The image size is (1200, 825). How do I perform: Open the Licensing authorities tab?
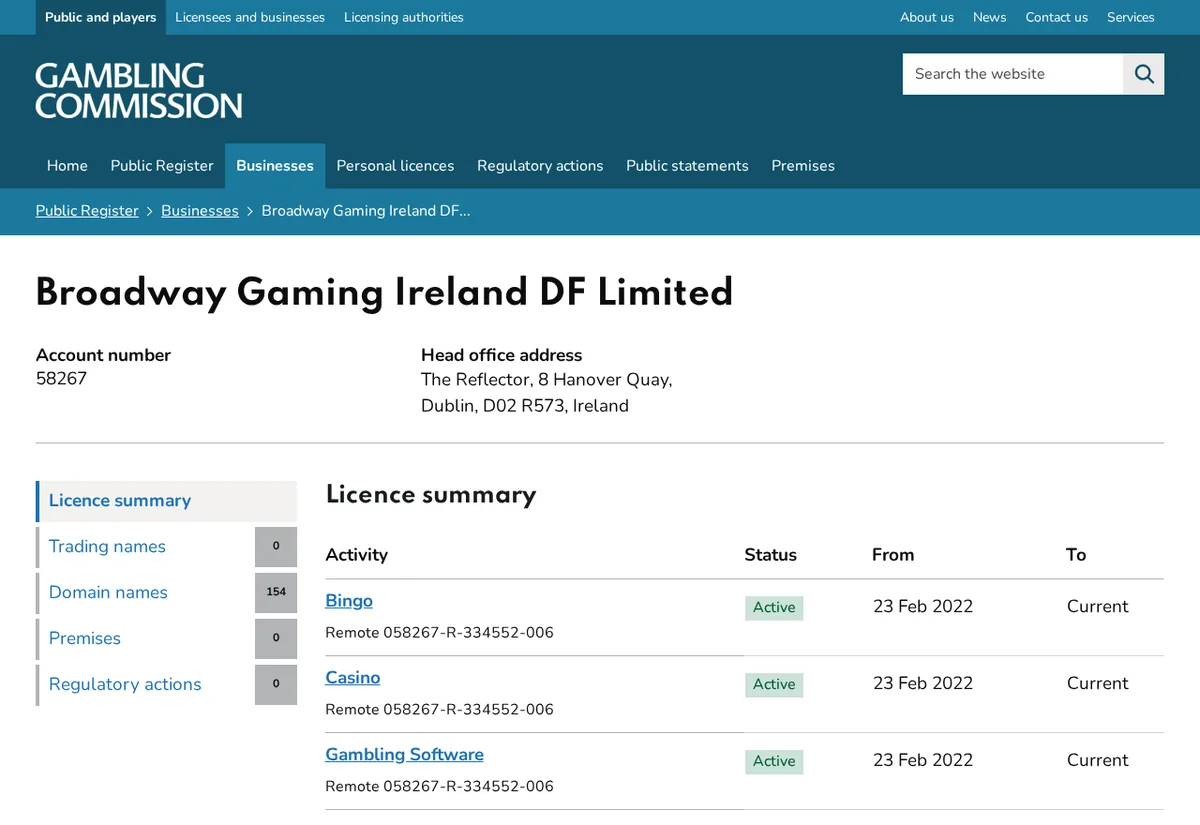tap(404, 17)
